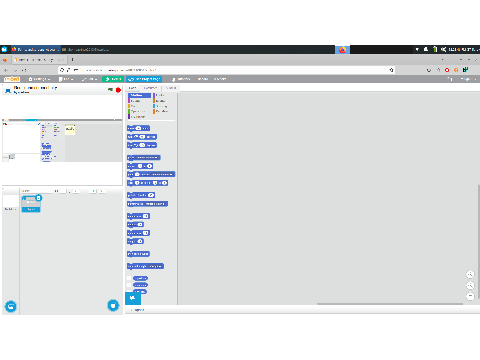Select the active Firefox browser tab
This screenshot has height=360, width=480.
pos(39,60)
